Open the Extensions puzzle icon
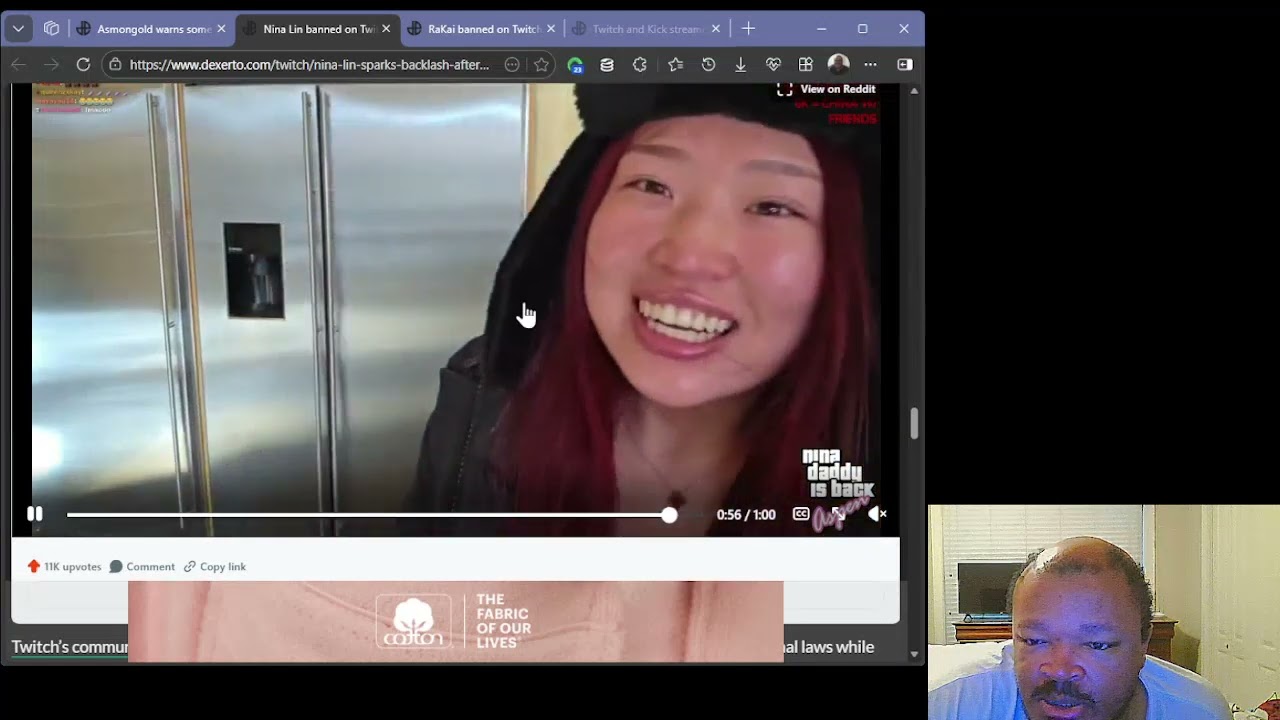 click(x=640, y=64)
